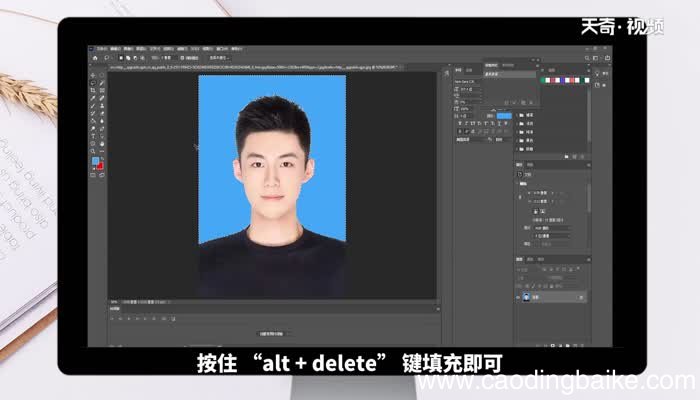This screenshot has height=400, width=700.
Task: Open the Edit menu
Action: click(116, 49)
